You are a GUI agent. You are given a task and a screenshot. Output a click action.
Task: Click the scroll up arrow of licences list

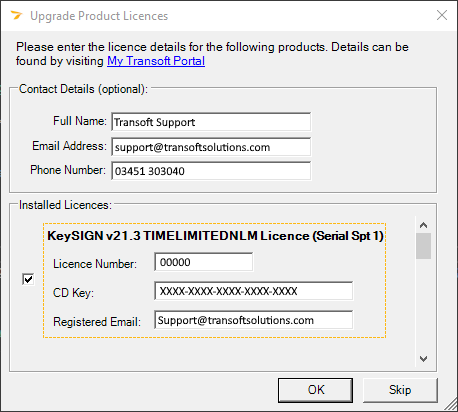click(423, 225)
